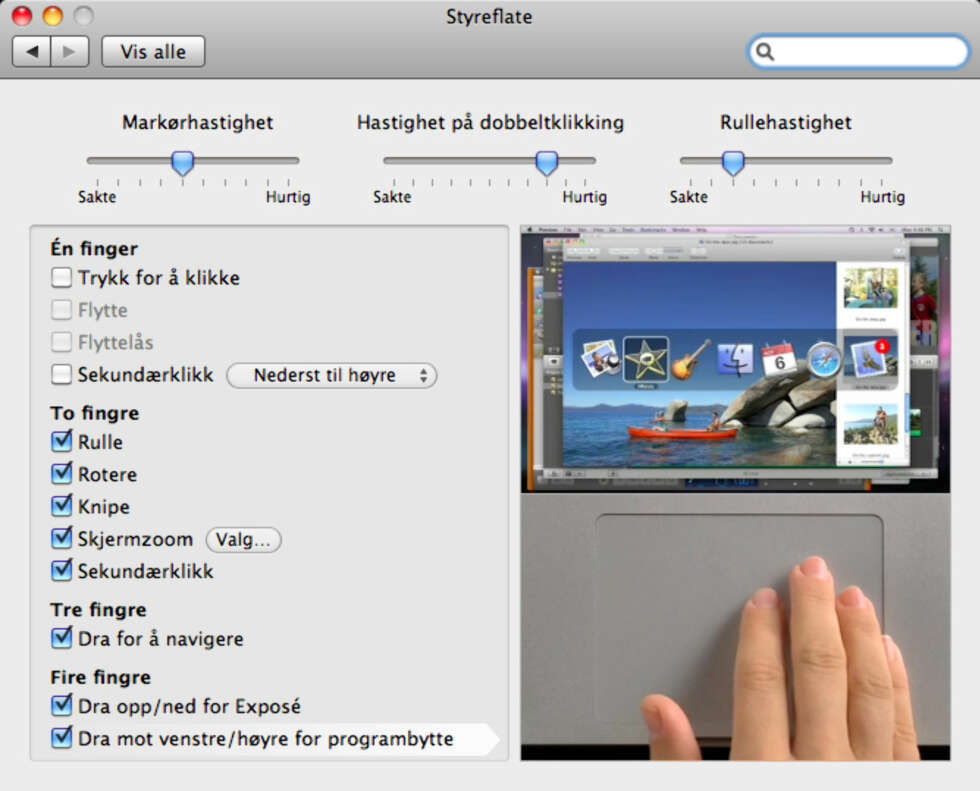980x791 pixels.
Task: Click the hand on trackpad demonstration image
Action: [736, 627]
